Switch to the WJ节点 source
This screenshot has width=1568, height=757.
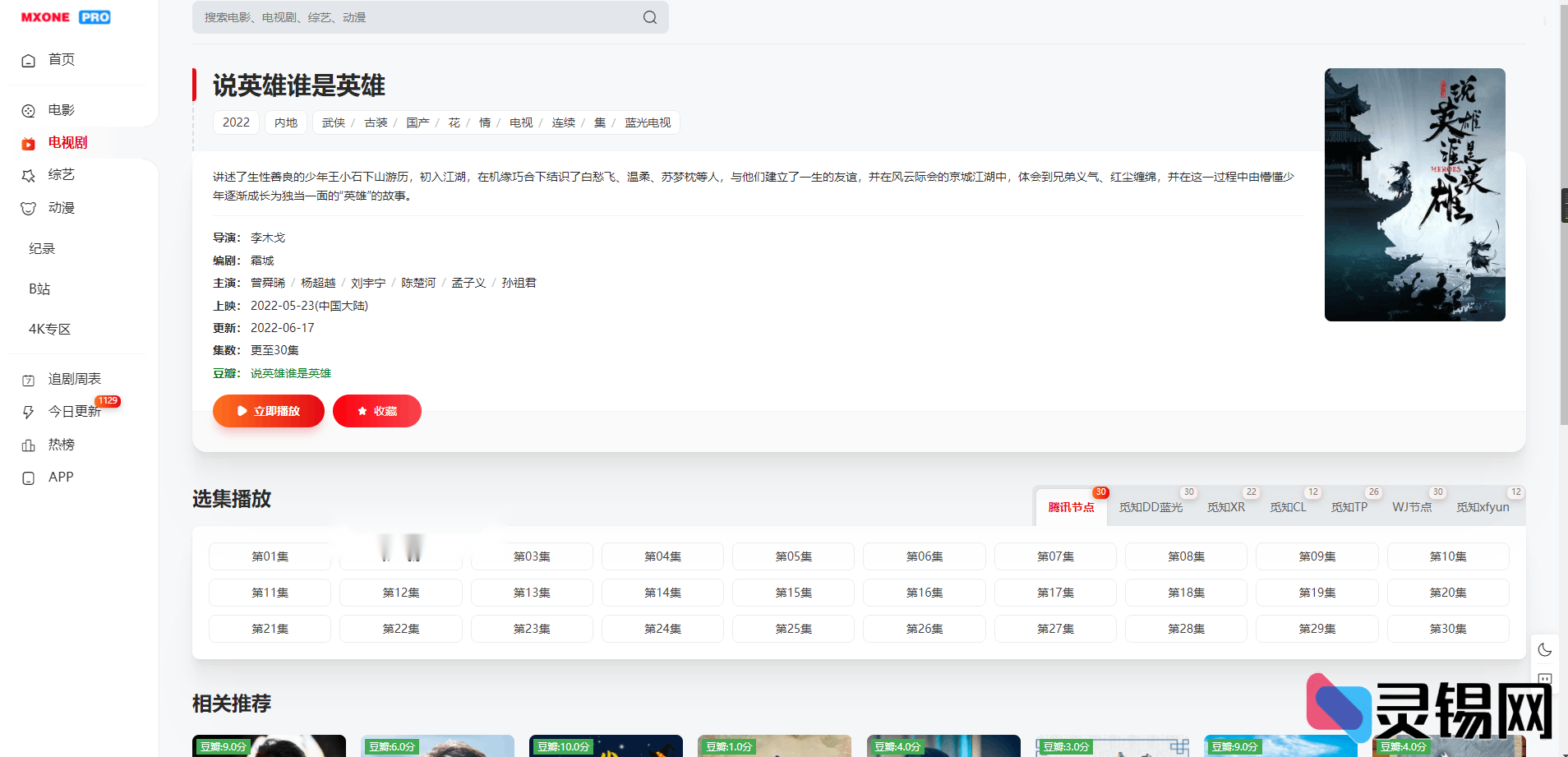1411,507
